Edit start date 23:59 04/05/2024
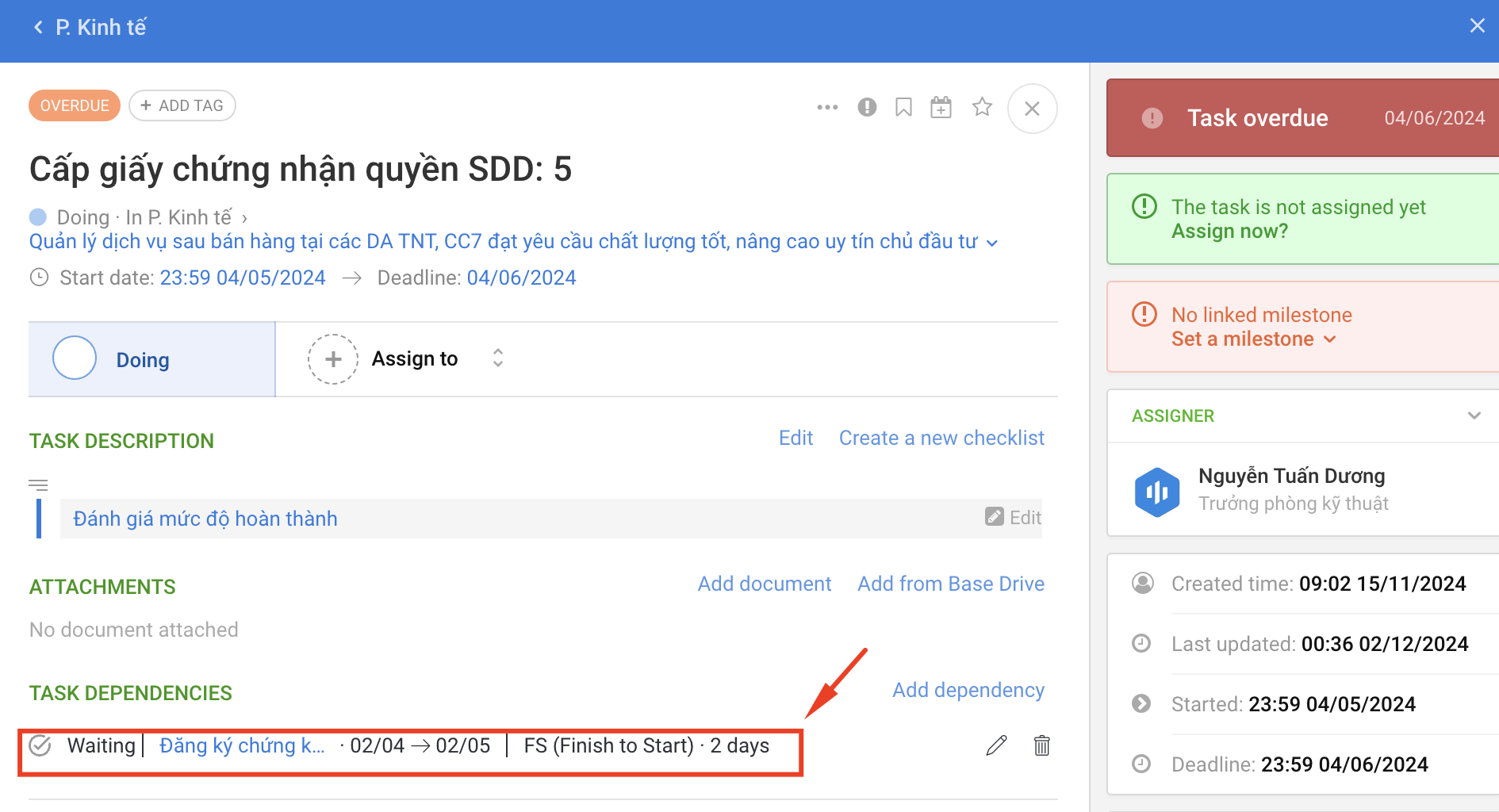Image resolution: width=1499 pixels, height=812 pixels. 243,278
